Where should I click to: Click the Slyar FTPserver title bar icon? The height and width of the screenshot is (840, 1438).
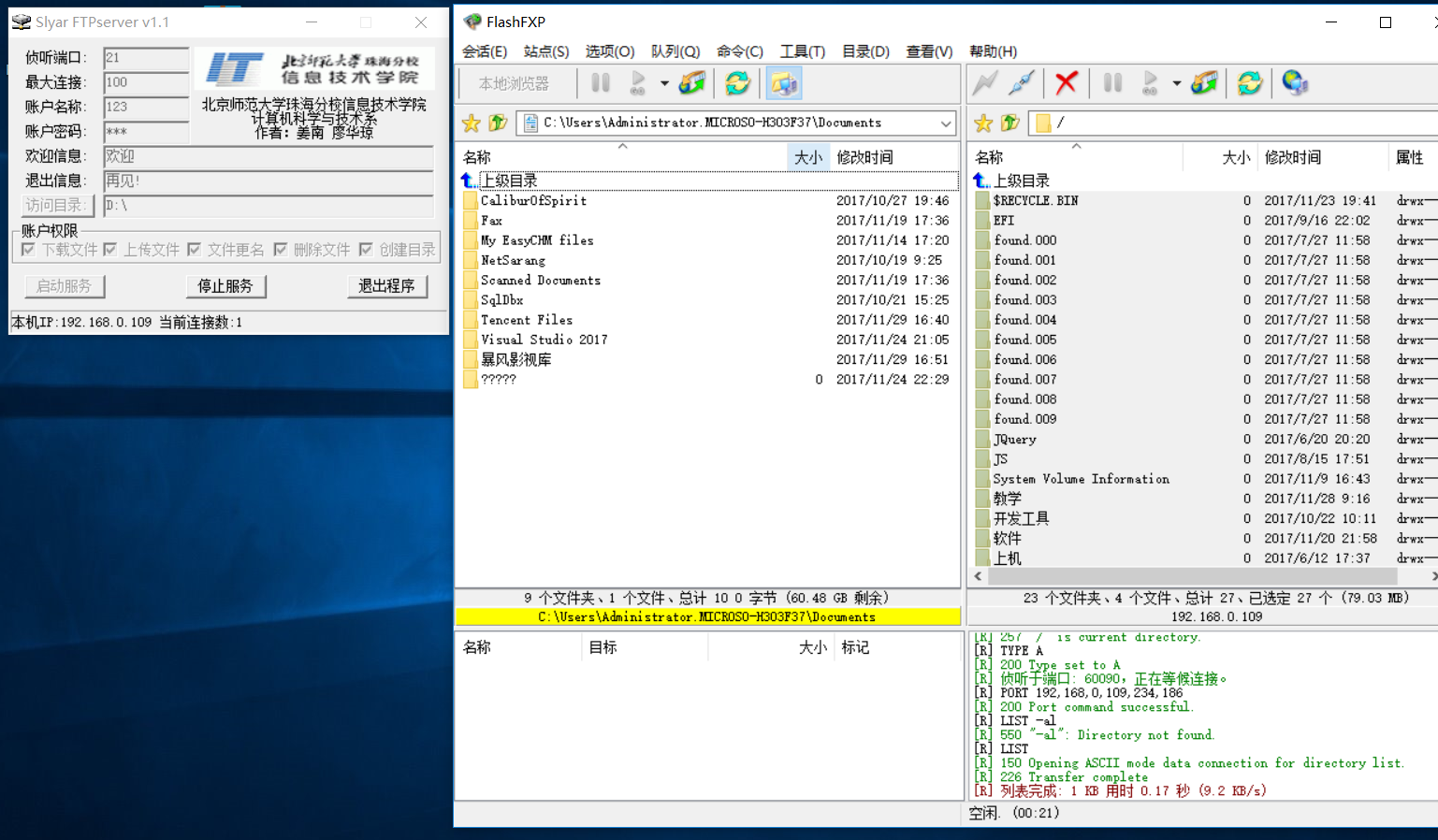click(x=21, y=22)
